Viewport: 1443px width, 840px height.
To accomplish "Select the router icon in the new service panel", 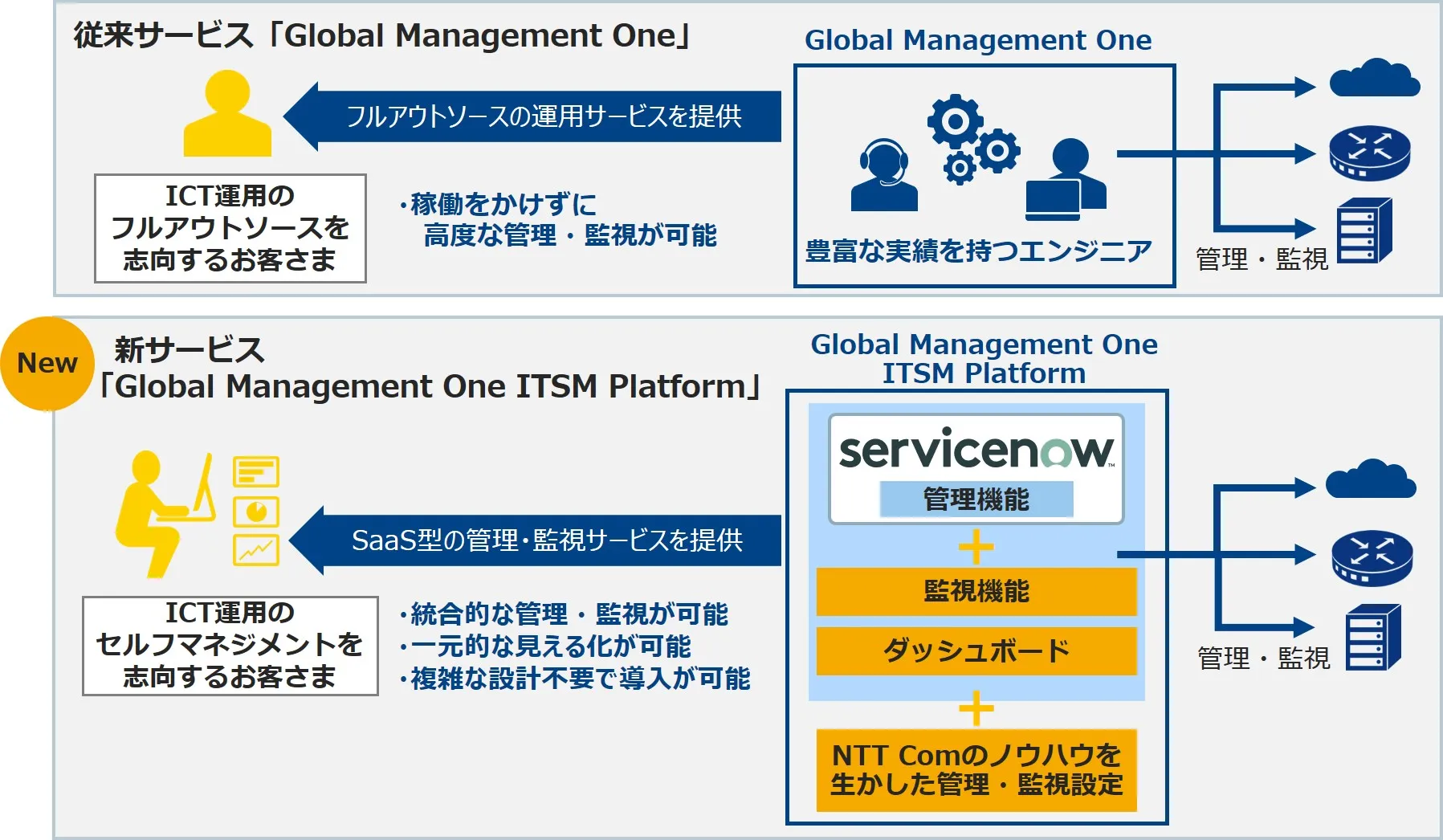I will [1372, 557].
